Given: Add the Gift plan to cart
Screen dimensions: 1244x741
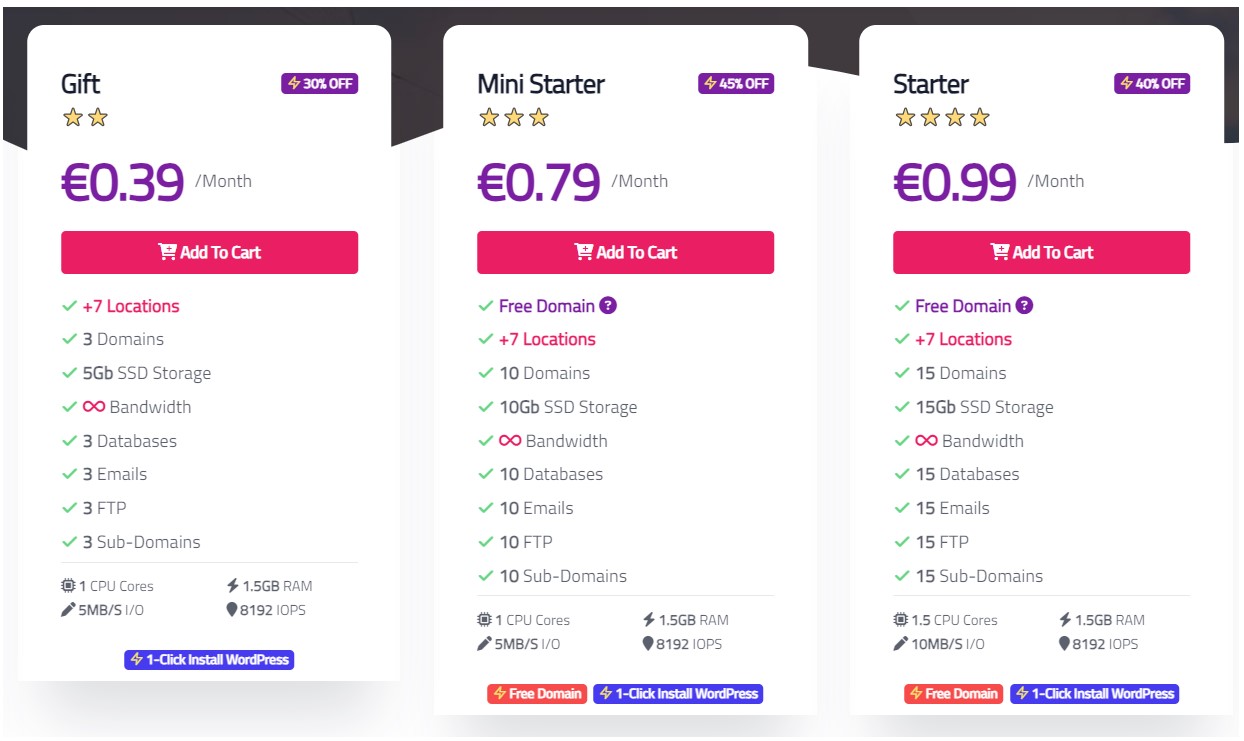Looking at the screenshot, I should tap(209, 252).
